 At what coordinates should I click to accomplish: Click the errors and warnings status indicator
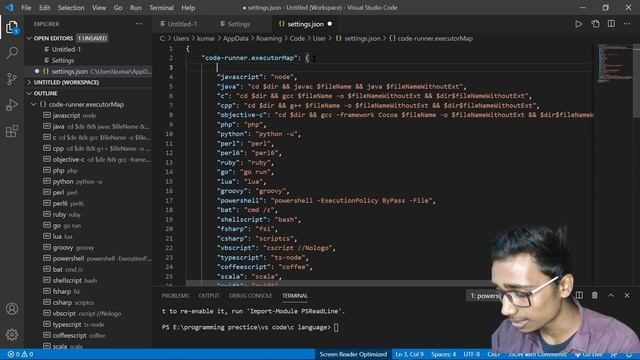(20, 354)
